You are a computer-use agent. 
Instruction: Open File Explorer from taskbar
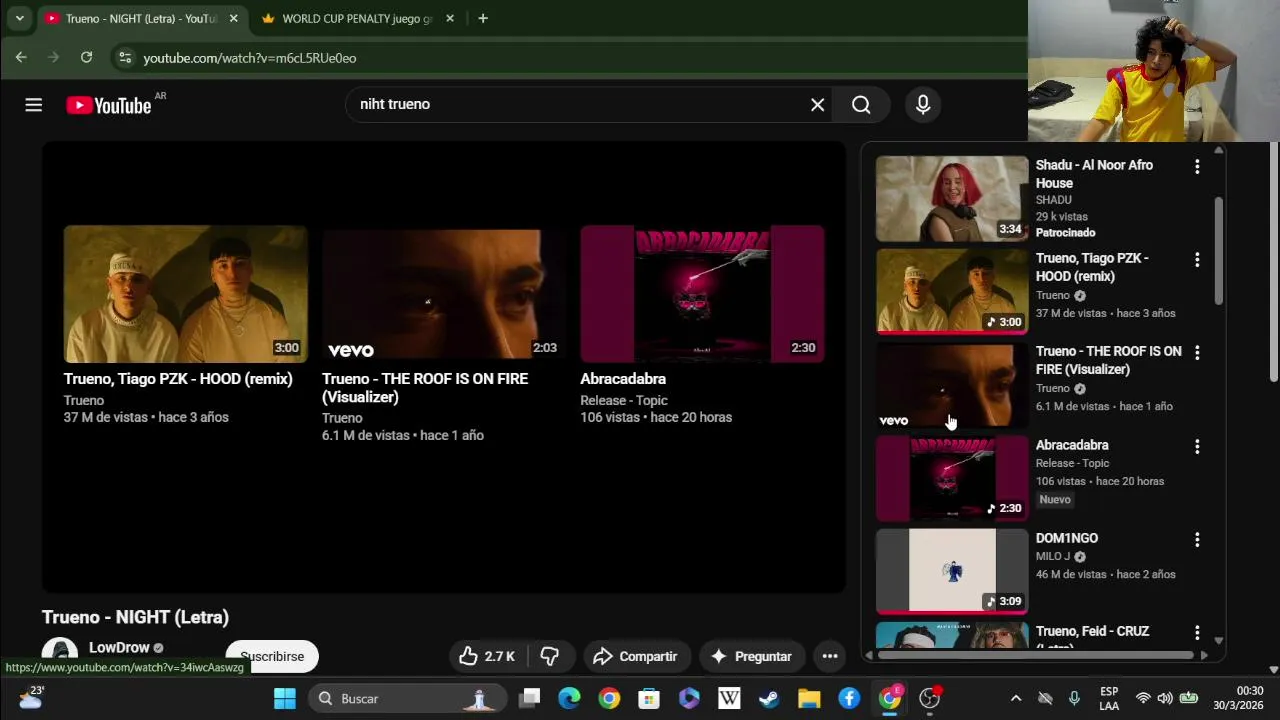(x=809, y=698)
